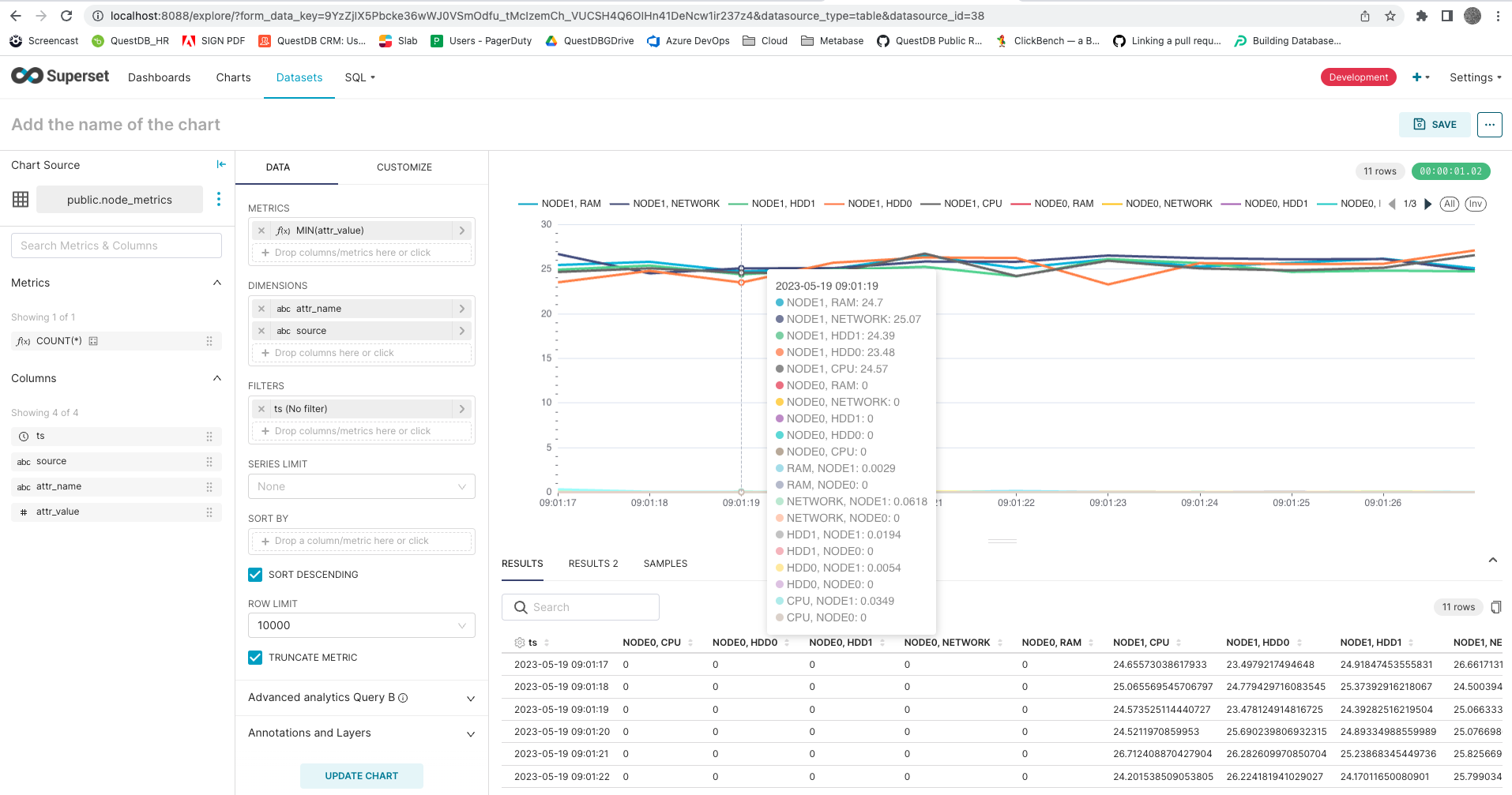The width and height of the screenshot is (1512, 795).
Task: Reload the browser page
Action: [66, 16]
